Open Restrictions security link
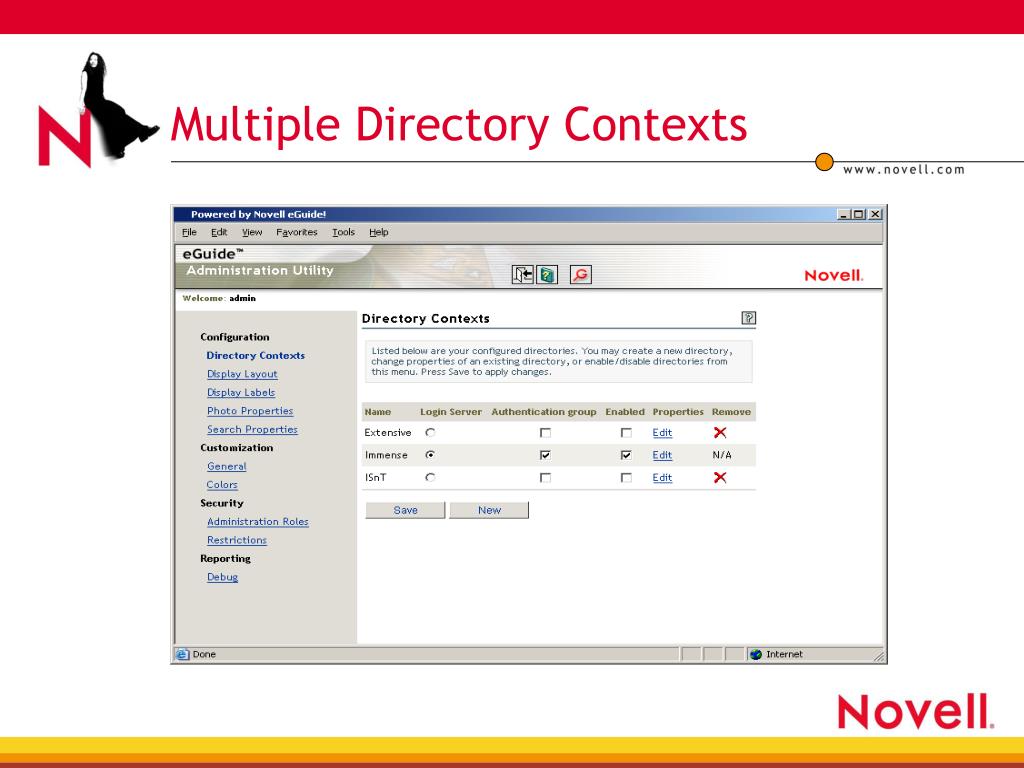The height and width of the screenshot is (768, 1024). click(x=237, y=540)
